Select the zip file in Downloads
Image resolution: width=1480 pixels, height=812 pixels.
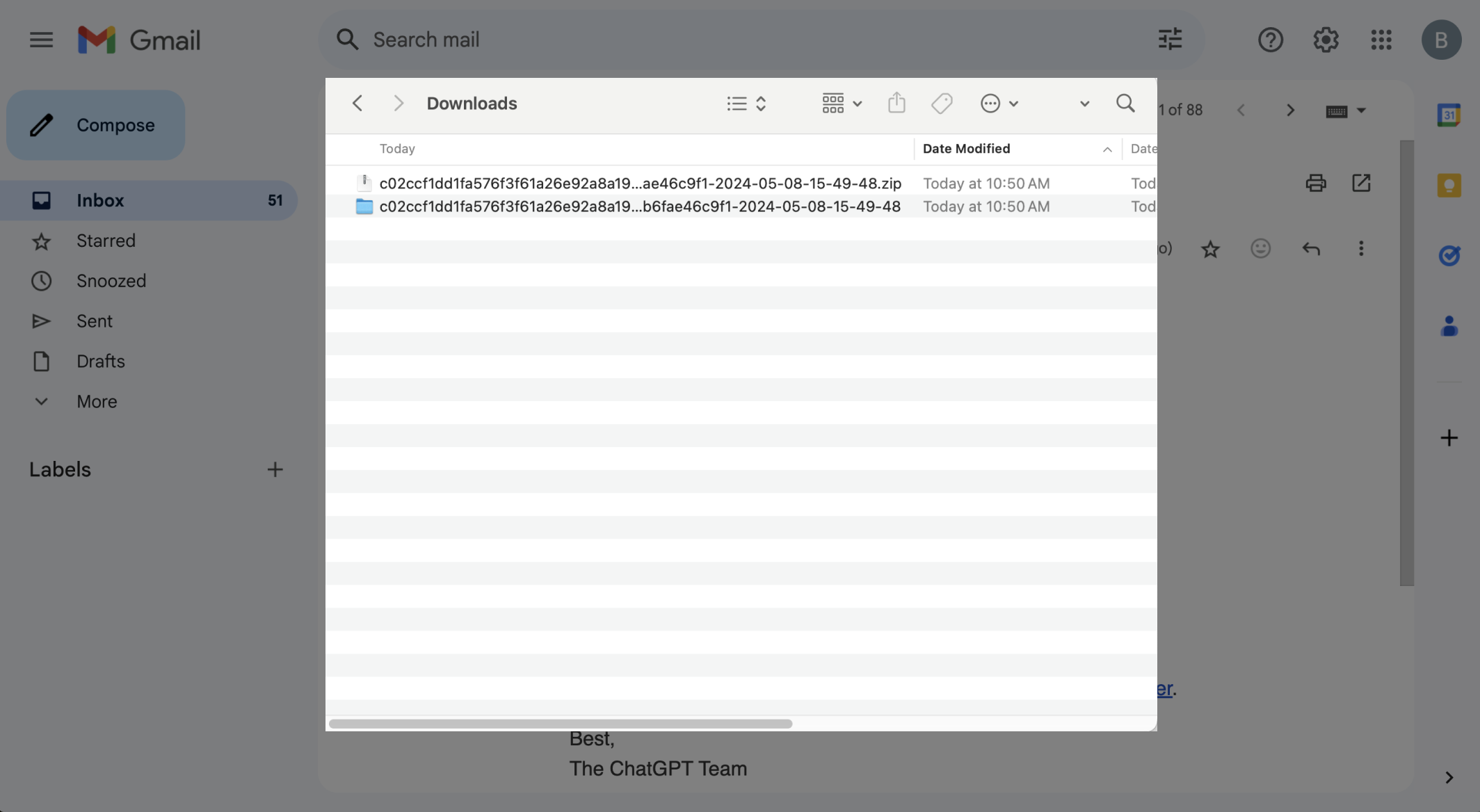[x=640, y=184]
